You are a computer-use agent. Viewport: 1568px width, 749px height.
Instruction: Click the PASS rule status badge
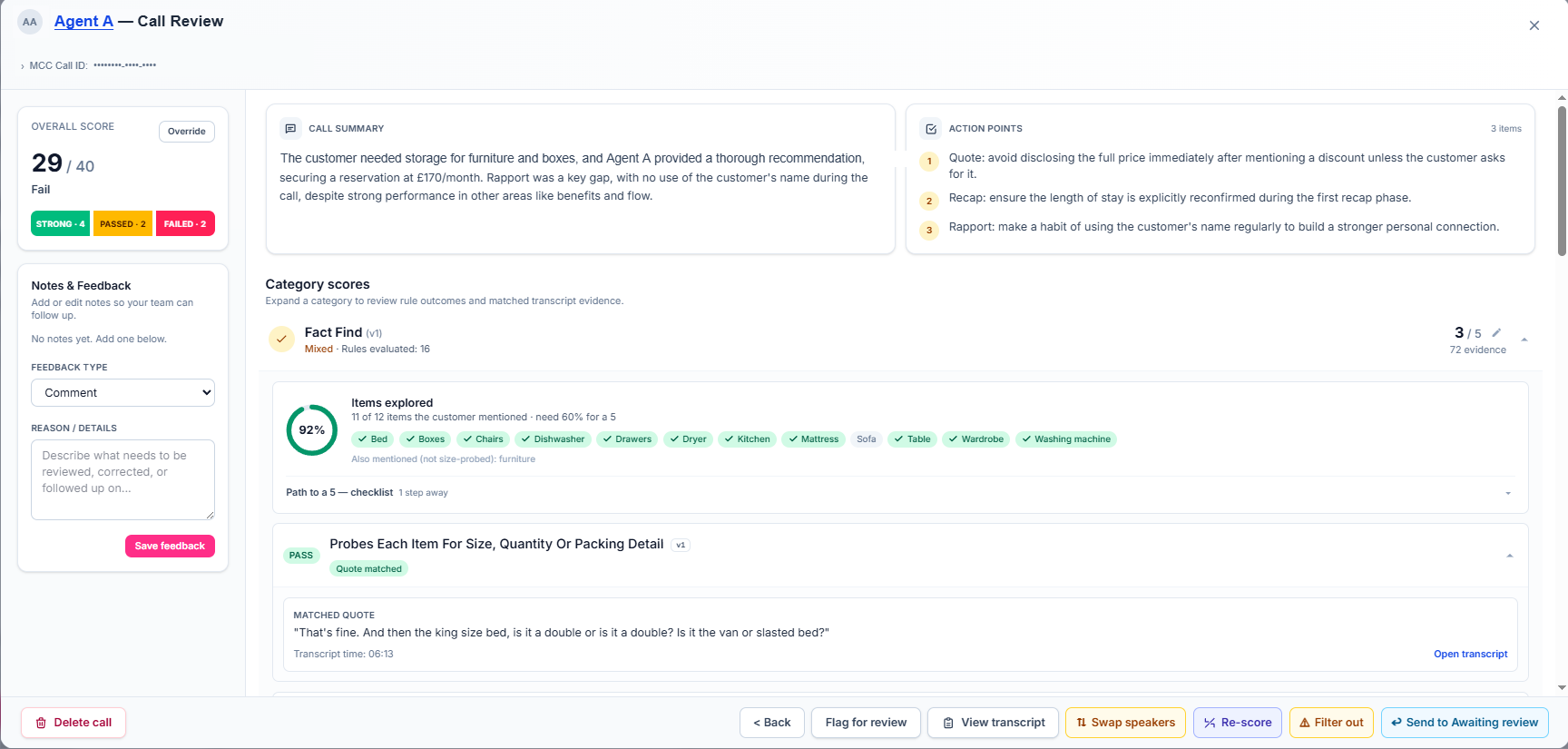[301, 556]
